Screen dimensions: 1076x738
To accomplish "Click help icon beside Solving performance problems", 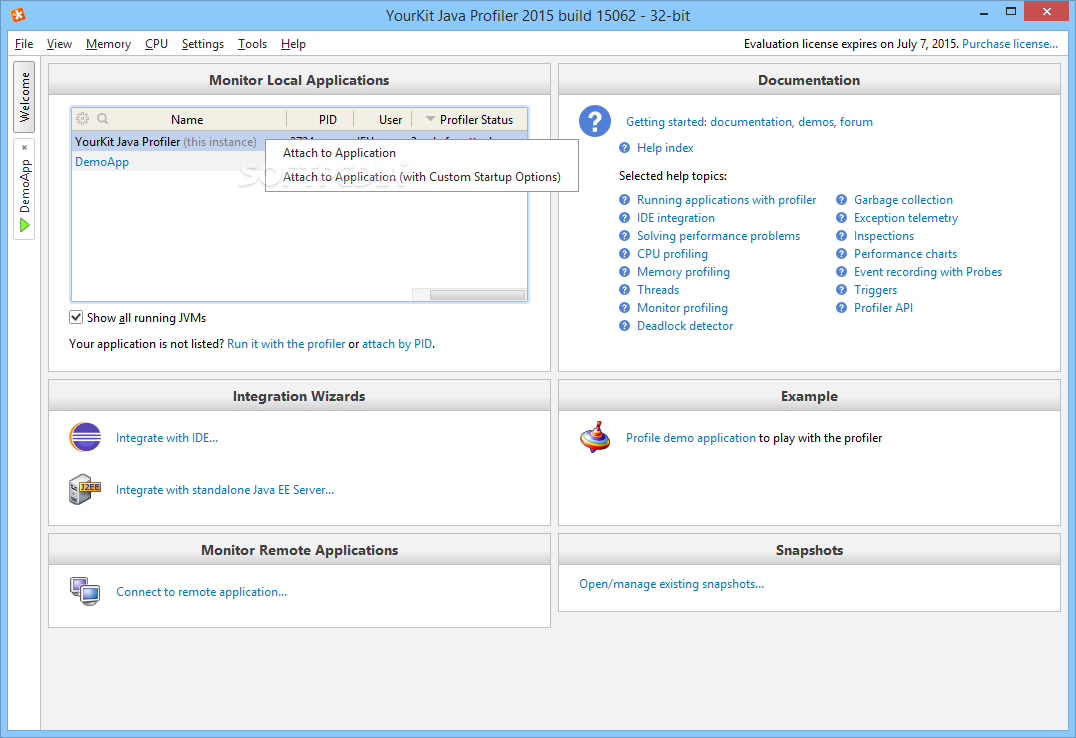I will click(x=624, y=235).
